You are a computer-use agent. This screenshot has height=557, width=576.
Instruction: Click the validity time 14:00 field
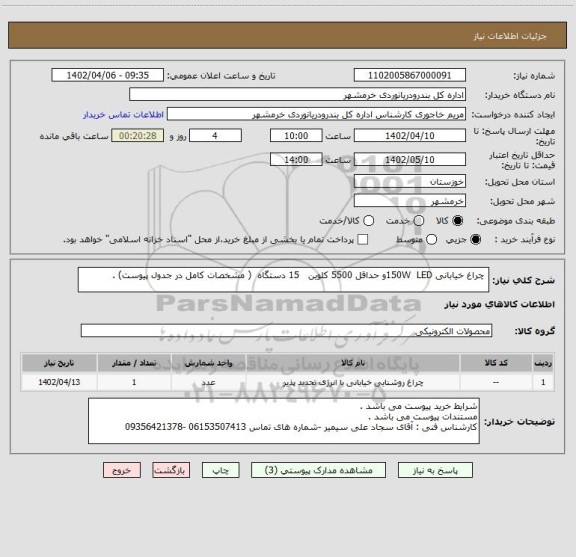pyautogui.click(x=296, y=159)
